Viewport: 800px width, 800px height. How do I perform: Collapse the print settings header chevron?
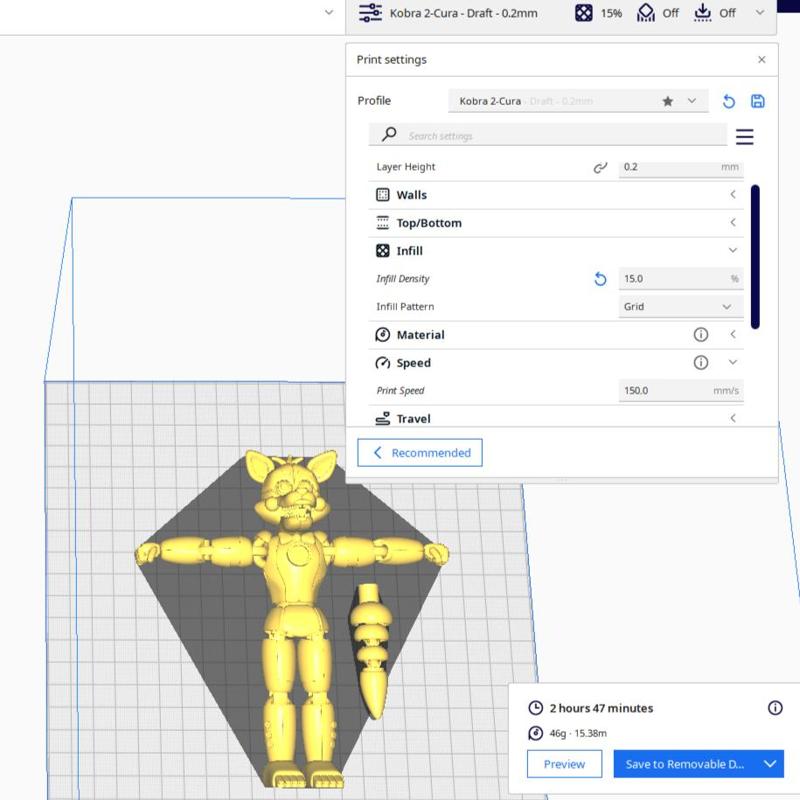[760, 13]
